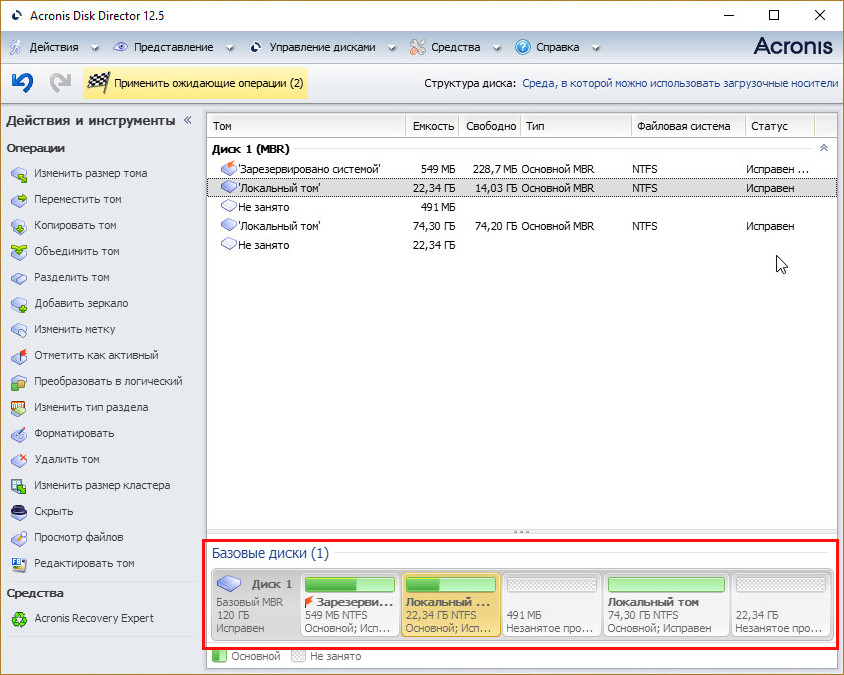This screenshot has height=675, width=844.
Task: Click the Изменить метку icon
Action: point(19,330)
